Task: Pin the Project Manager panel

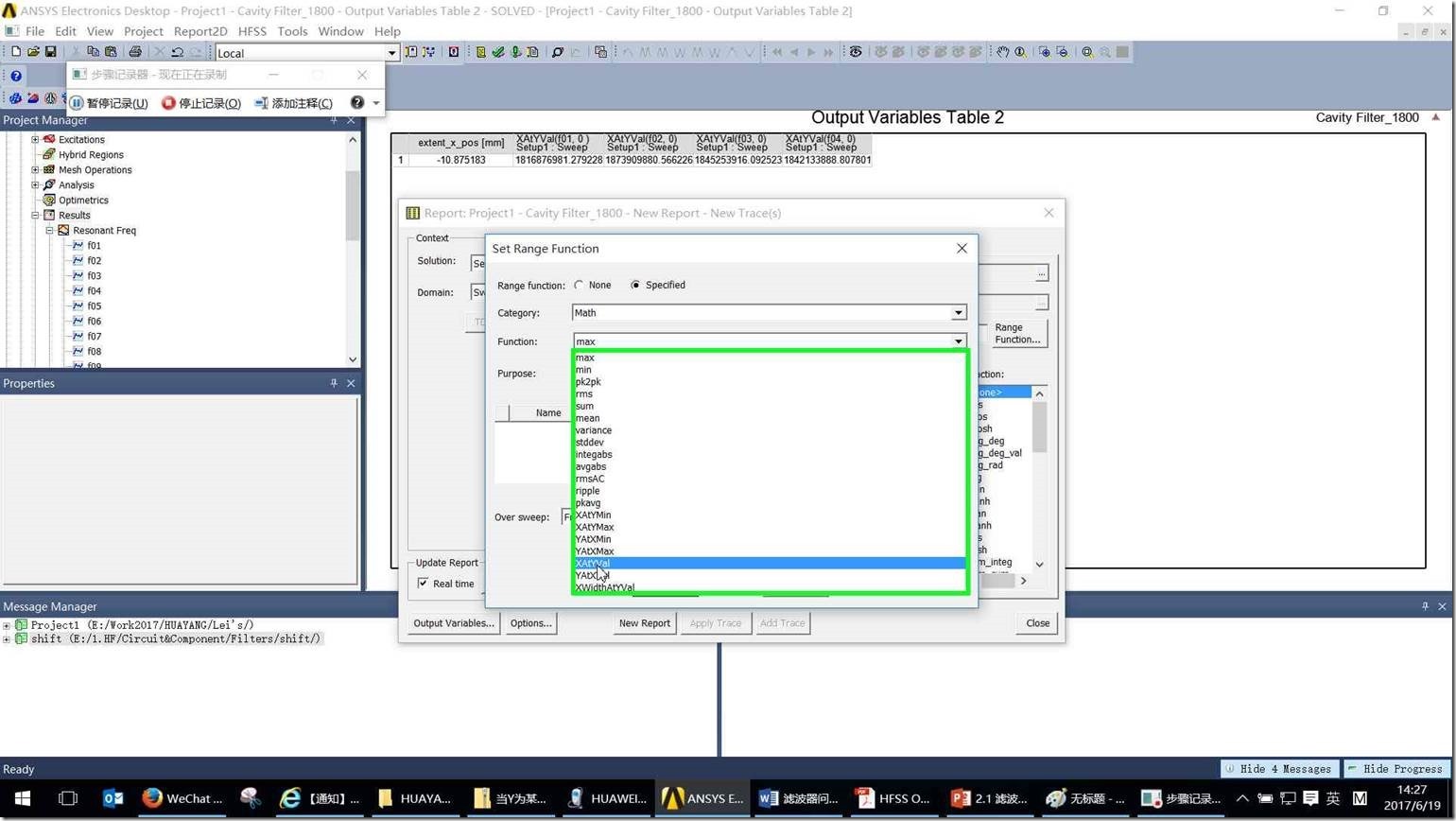Action: pos(334,120)
